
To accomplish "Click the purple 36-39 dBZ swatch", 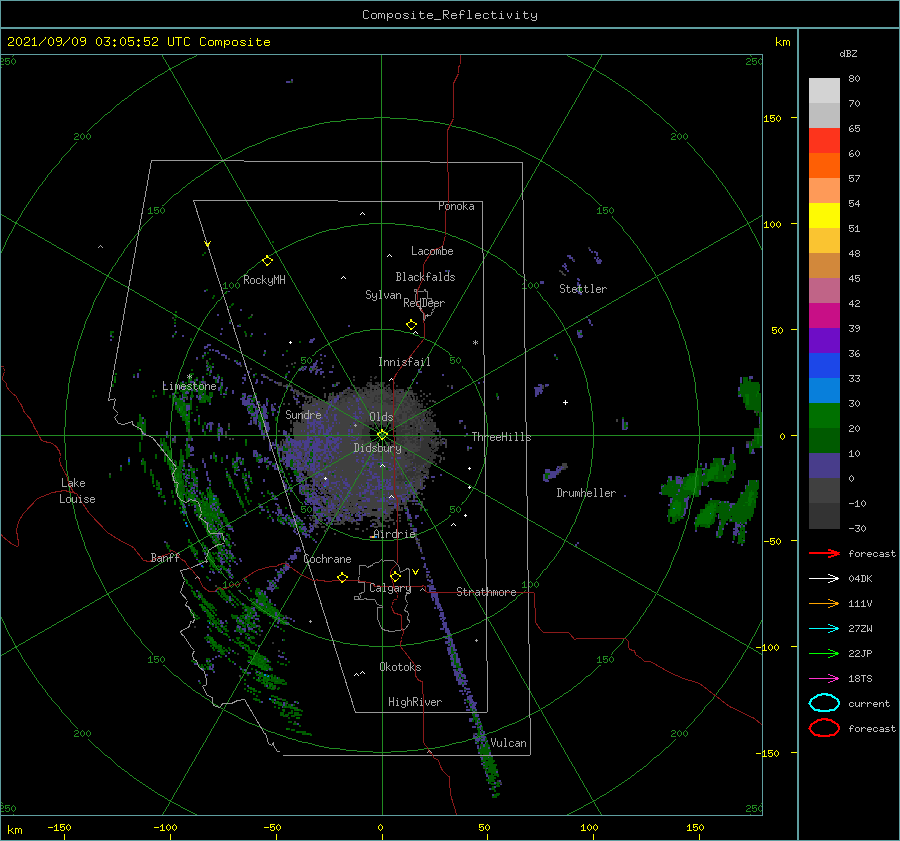I will click(x=824, y=341).
